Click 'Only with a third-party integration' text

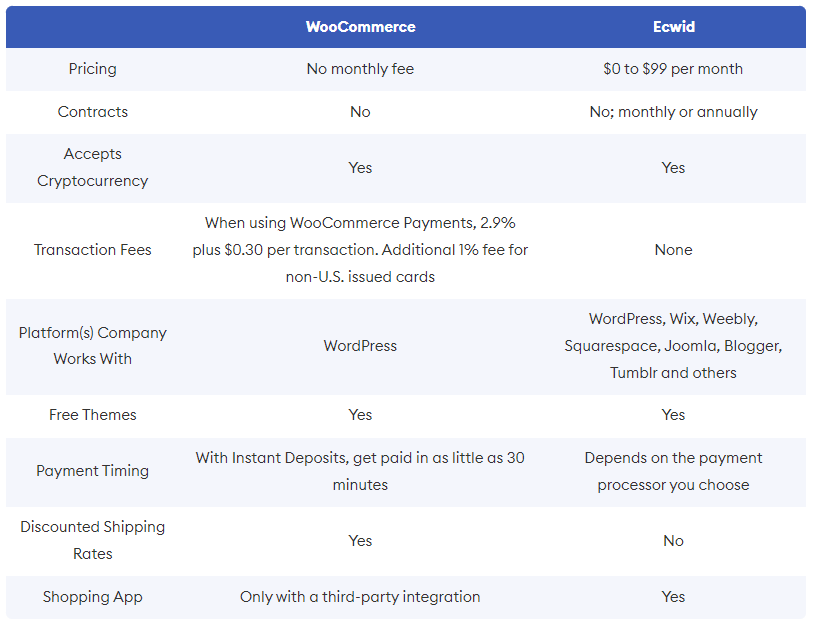coord(360,597)
